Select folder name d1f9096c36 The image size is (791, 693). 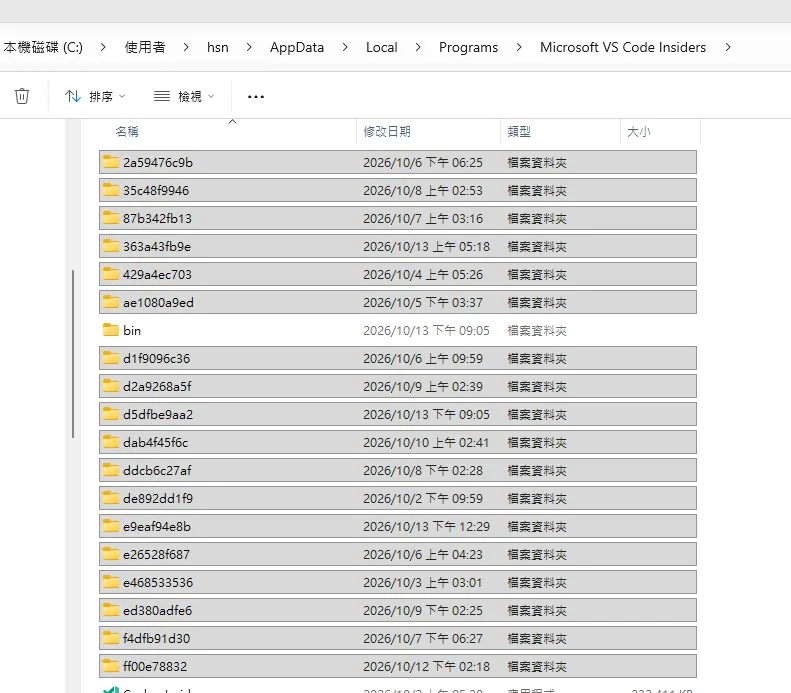[156, 359]
